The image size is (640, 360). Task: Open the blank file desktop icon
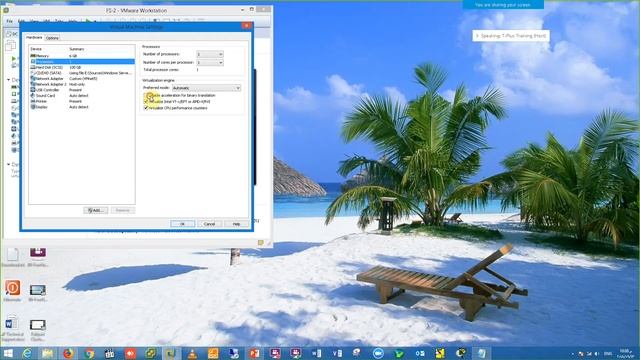(x=12, y=255)
